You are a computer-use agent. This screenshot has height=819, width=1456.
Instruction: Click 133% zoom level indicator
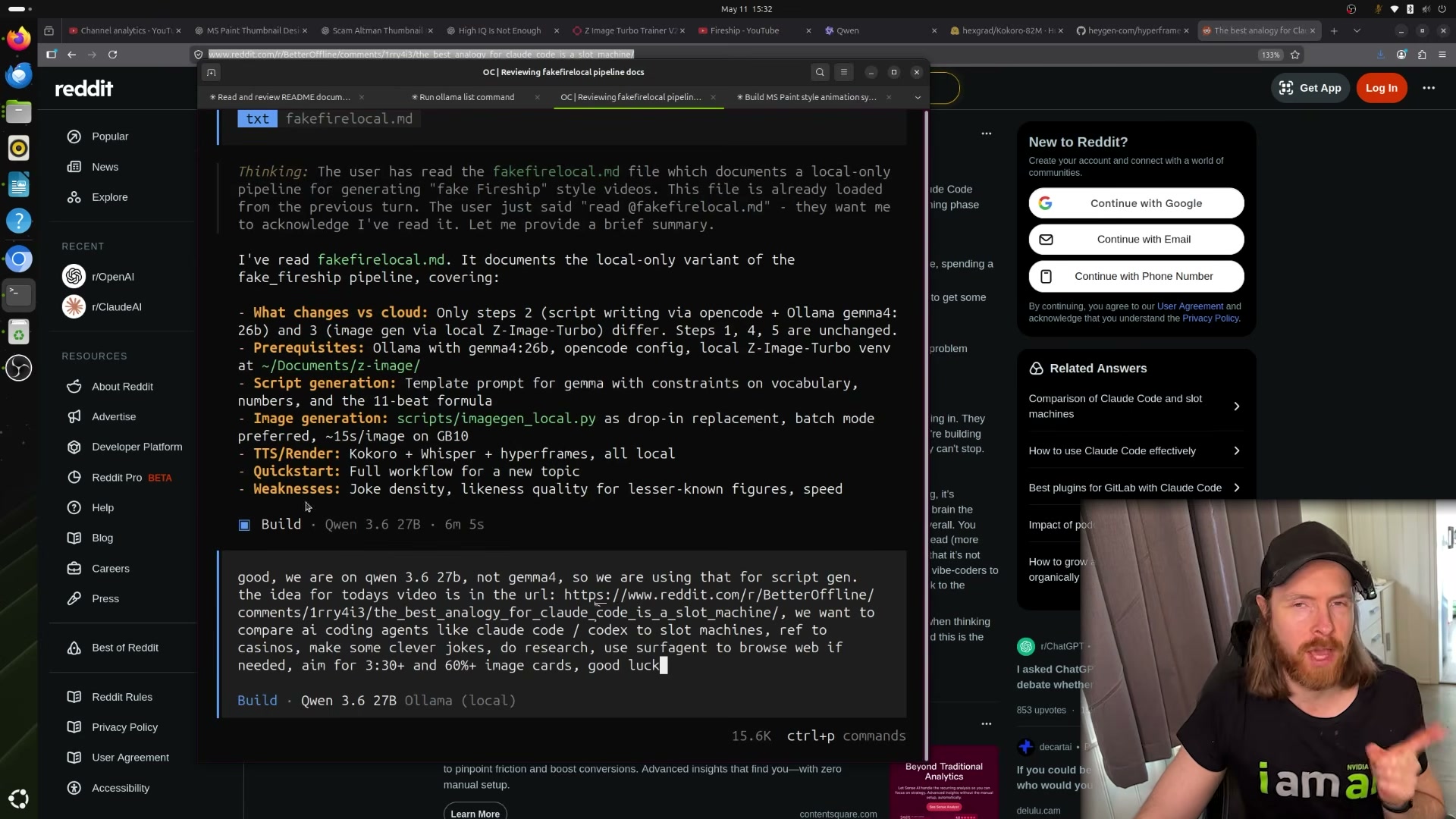pos(1270,55)
